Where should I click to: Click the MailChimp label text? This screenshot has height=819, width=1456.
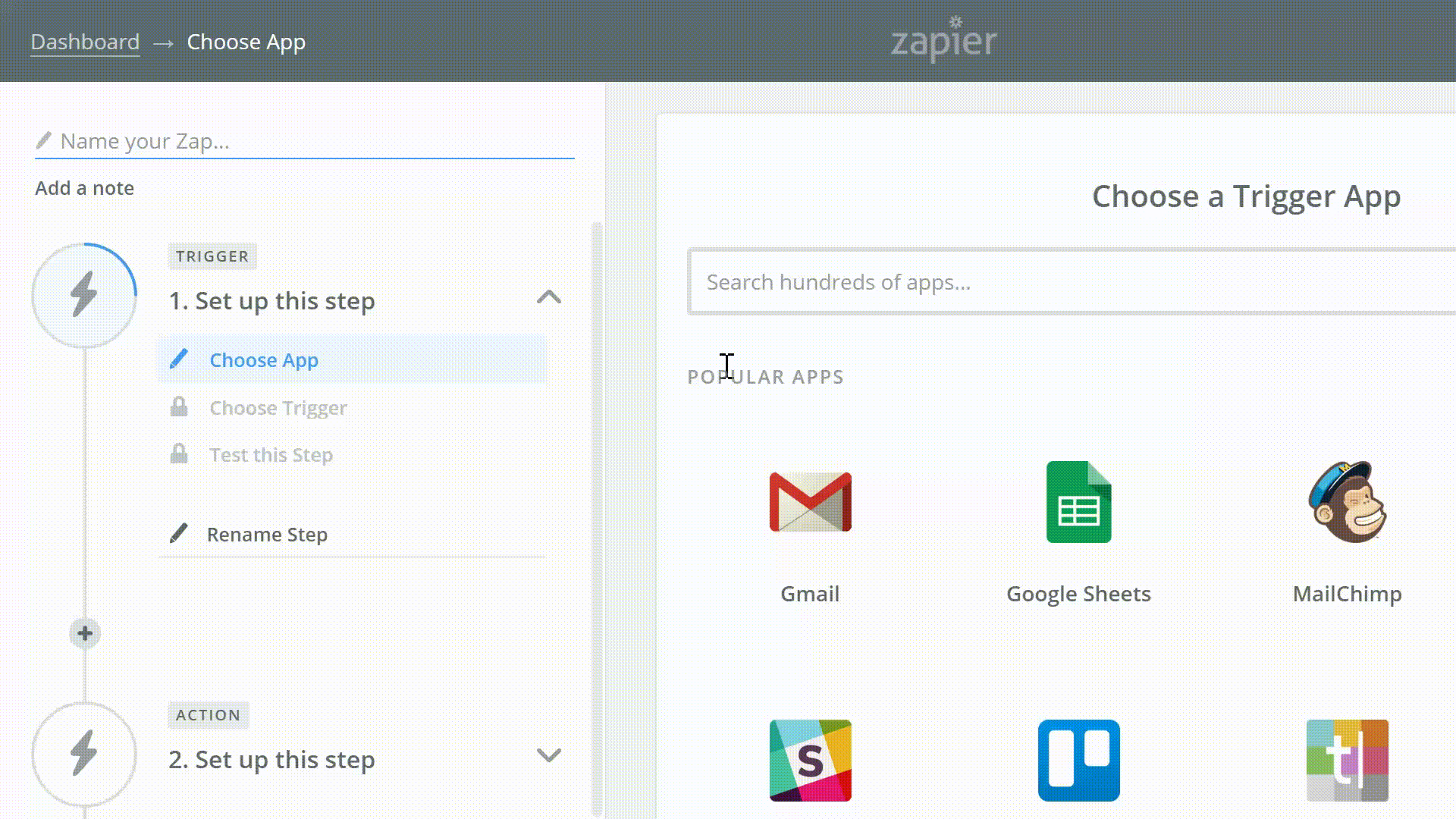(x=1347, y=594)
